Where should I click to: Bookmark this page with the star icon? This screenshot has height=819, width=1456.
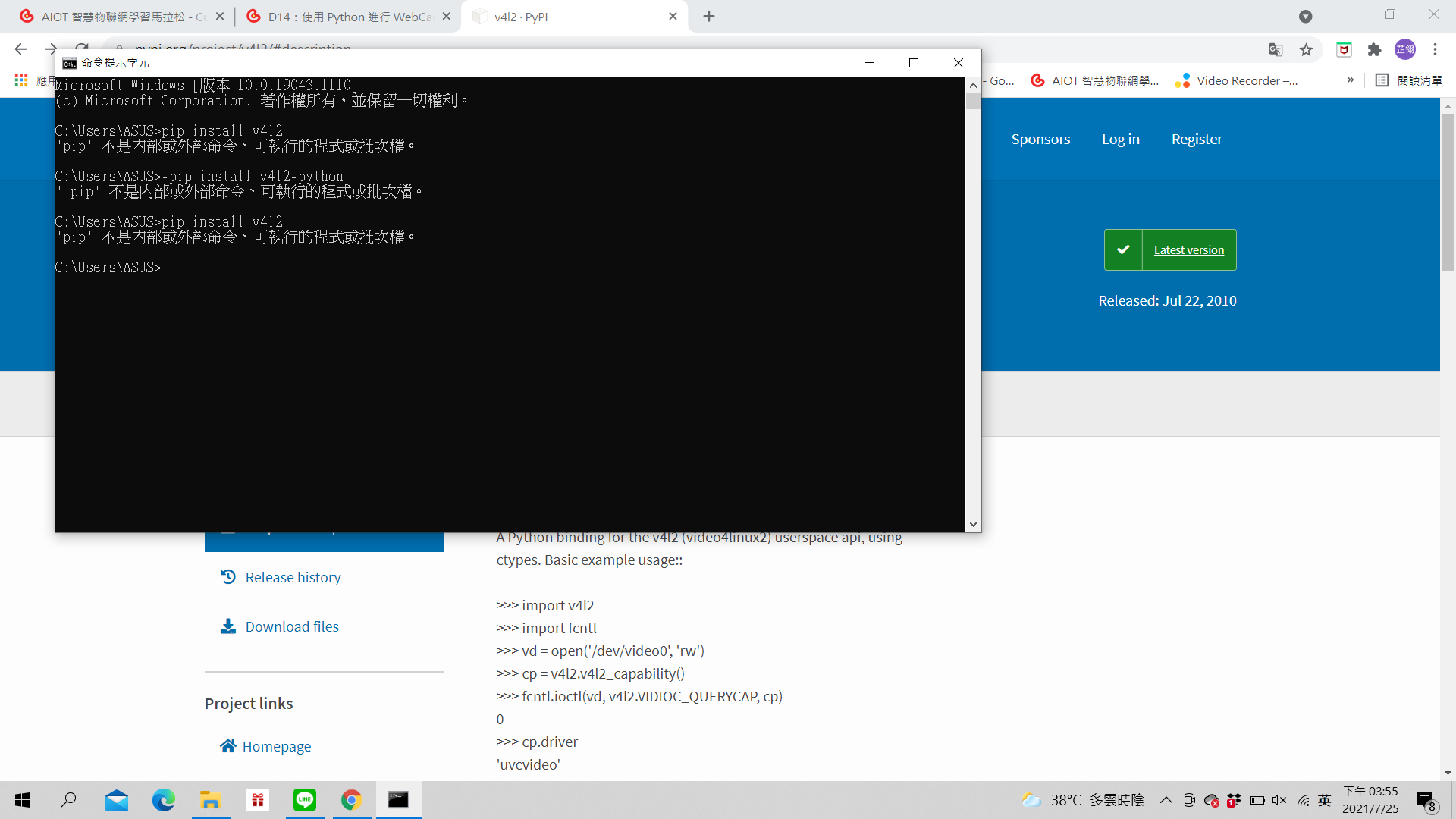1306,50
